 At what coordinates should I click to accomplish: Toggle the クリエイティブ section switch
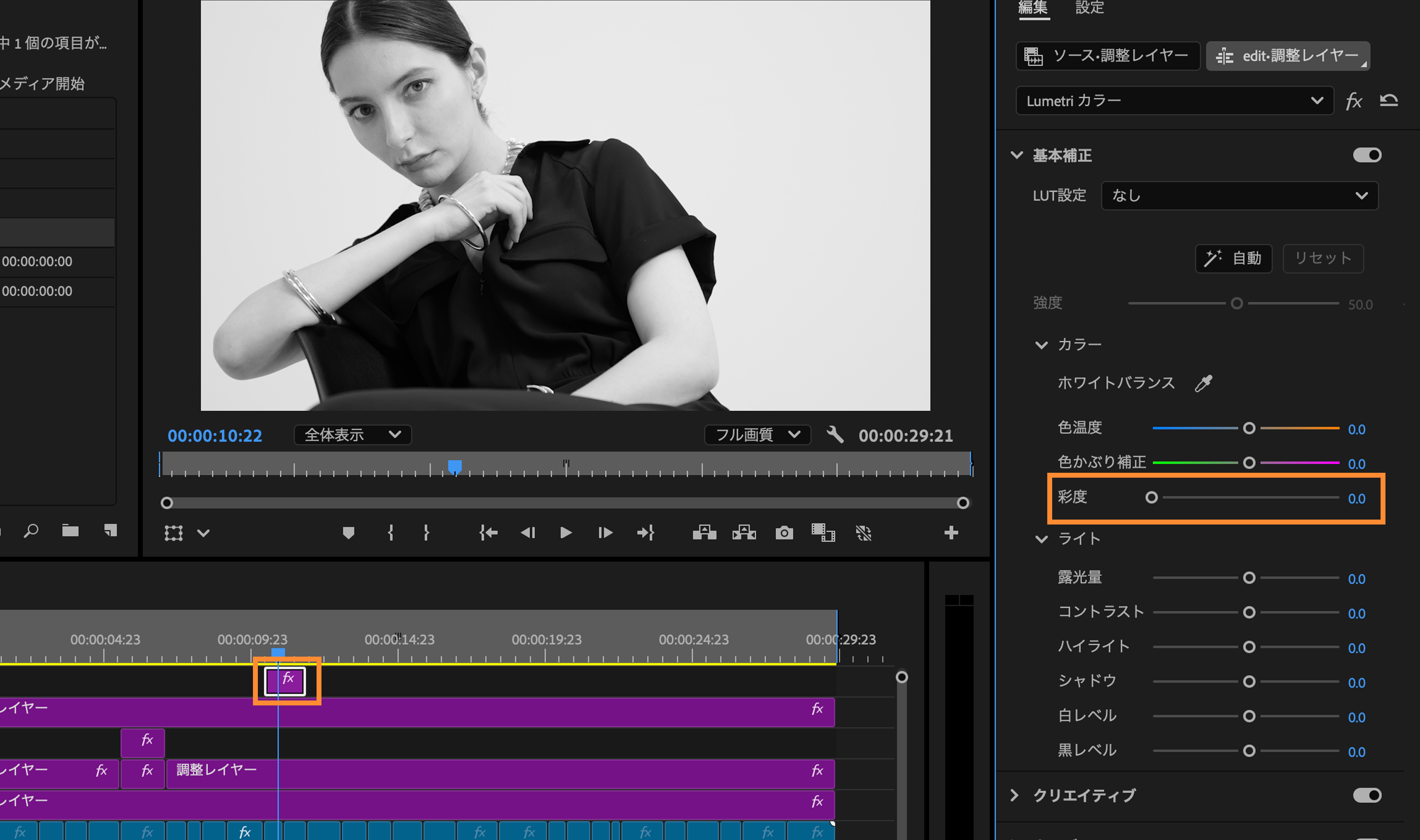coord(1366,795)
